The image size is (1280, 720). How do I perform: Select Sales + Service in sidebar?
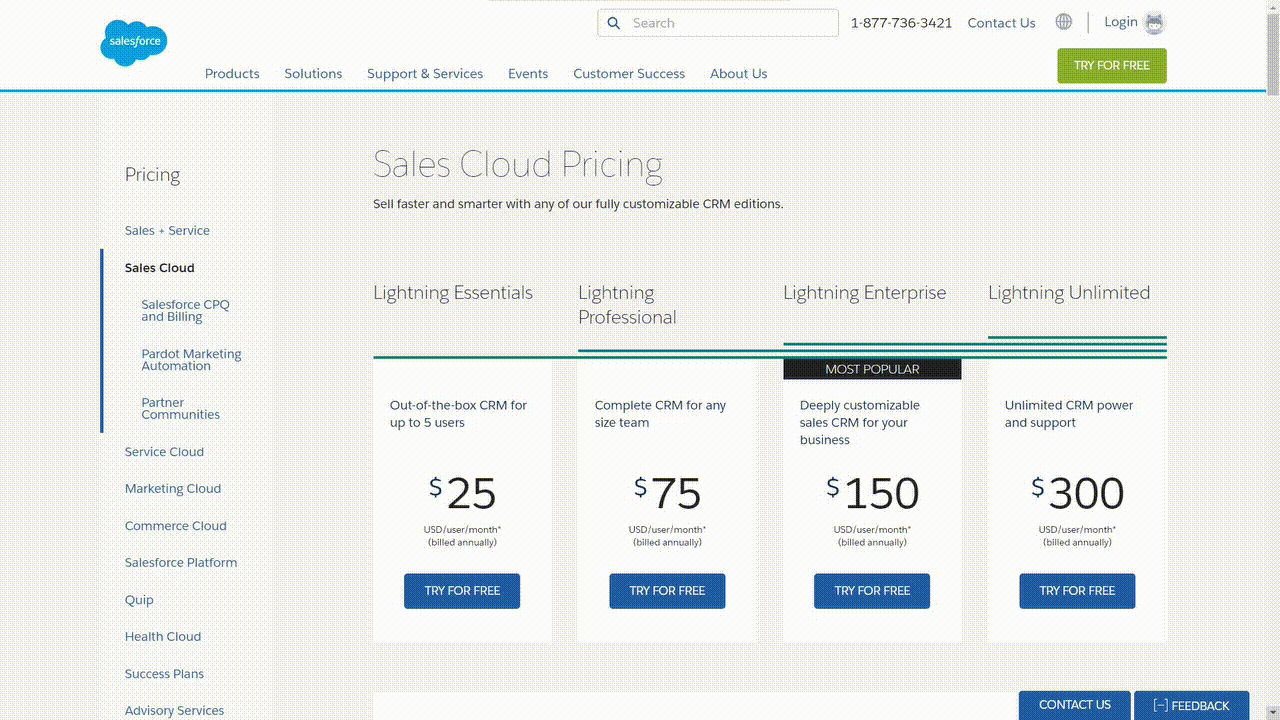167,231
